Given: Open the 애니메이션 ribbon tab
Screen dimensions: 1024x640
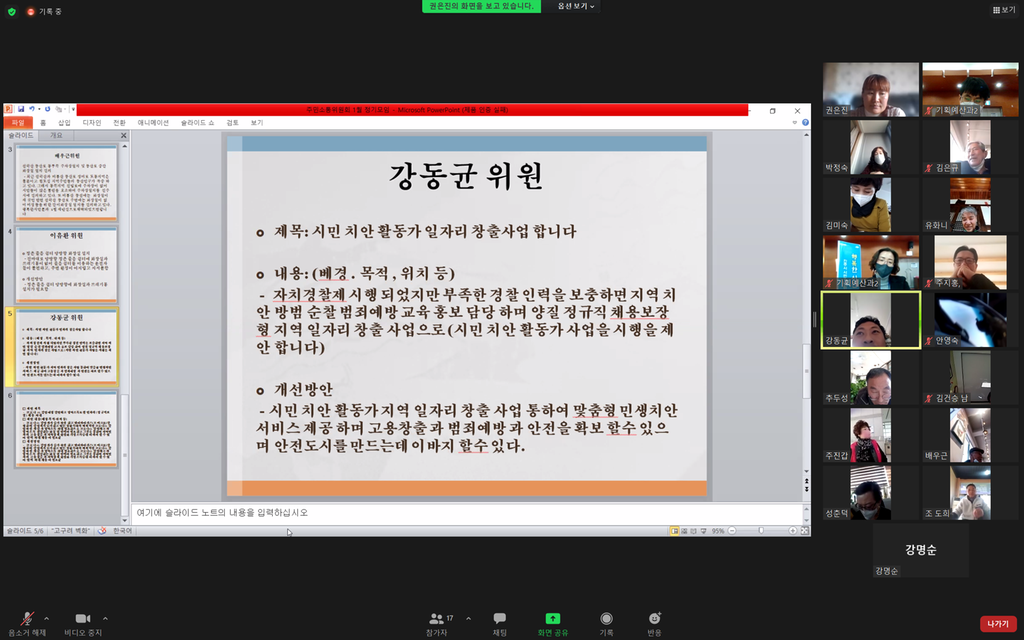Looking at the screenshot, I should (x=153, y=123).
